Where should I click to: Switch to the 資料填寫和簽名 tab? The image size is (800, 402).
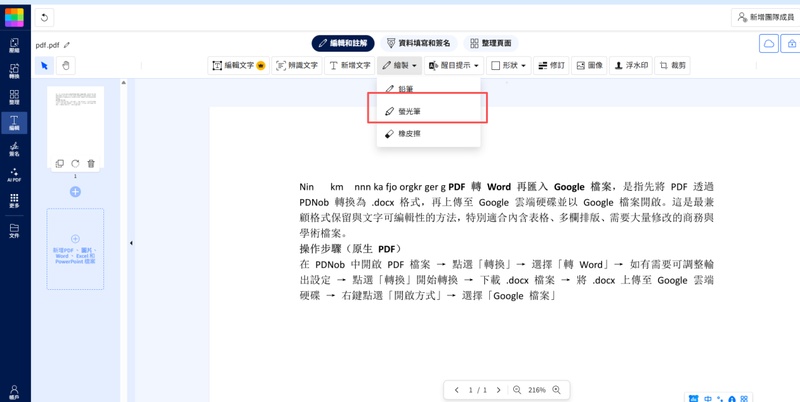coord(418,43)
